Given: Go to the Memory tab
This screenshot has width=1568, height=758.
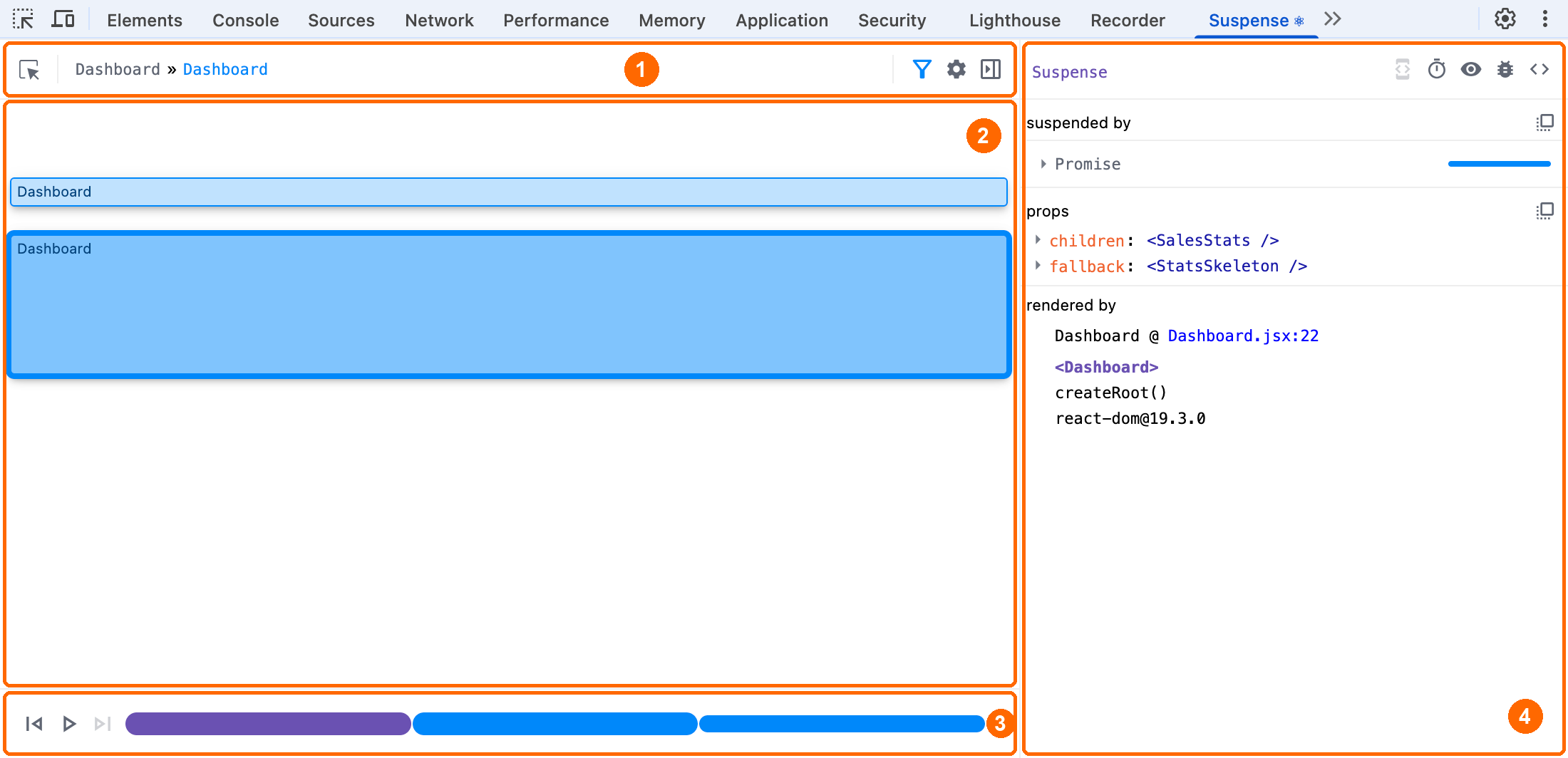Looking at the screenshot, I should pos(672,20).
